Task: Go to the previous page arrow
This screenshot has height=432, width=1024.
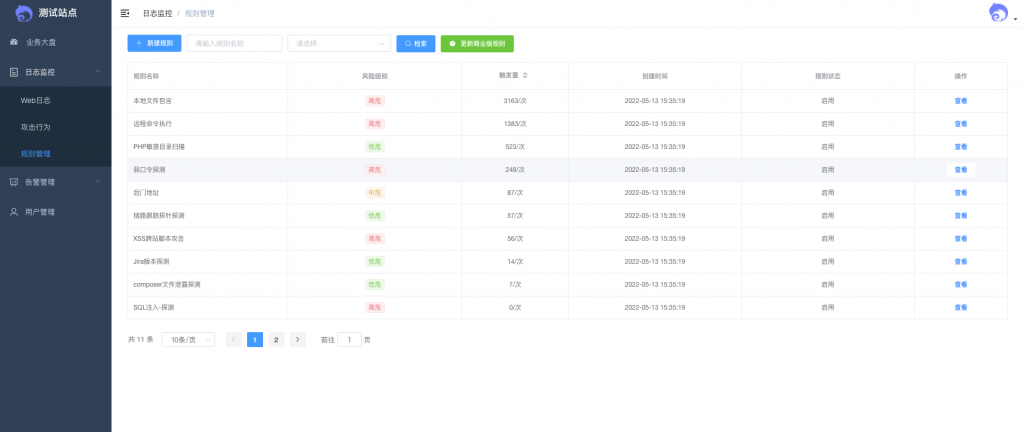Action: [233, 340]
